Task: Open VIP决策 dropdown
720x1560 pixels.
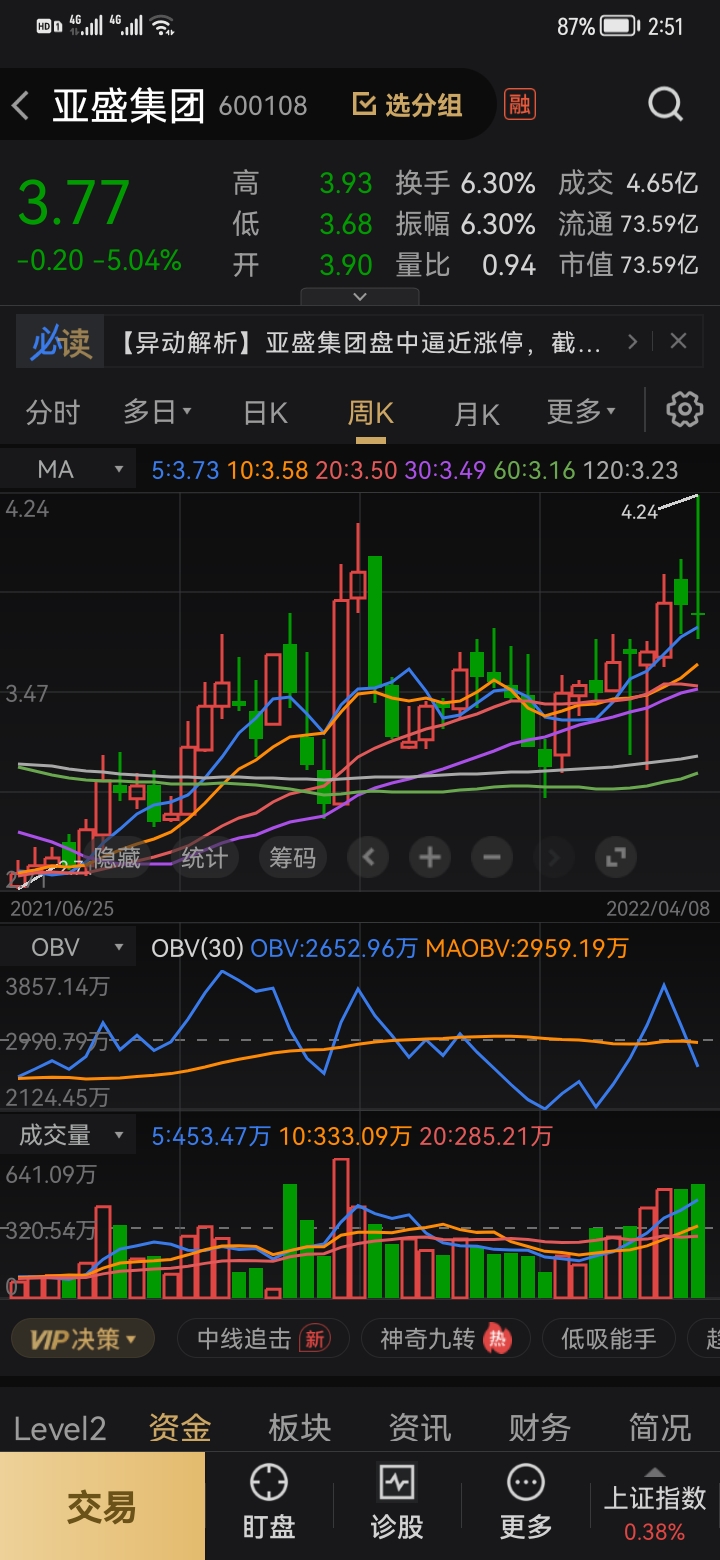Action: point(83,1339)
